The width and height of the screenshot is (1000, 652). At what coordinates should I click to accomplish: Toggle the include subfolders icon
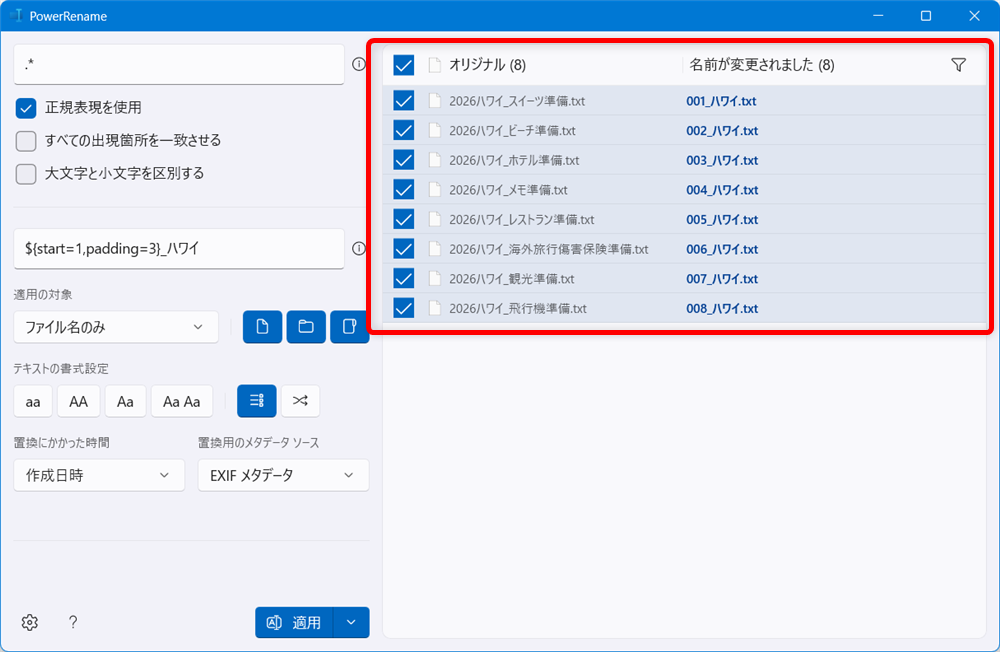click(349, 326)
